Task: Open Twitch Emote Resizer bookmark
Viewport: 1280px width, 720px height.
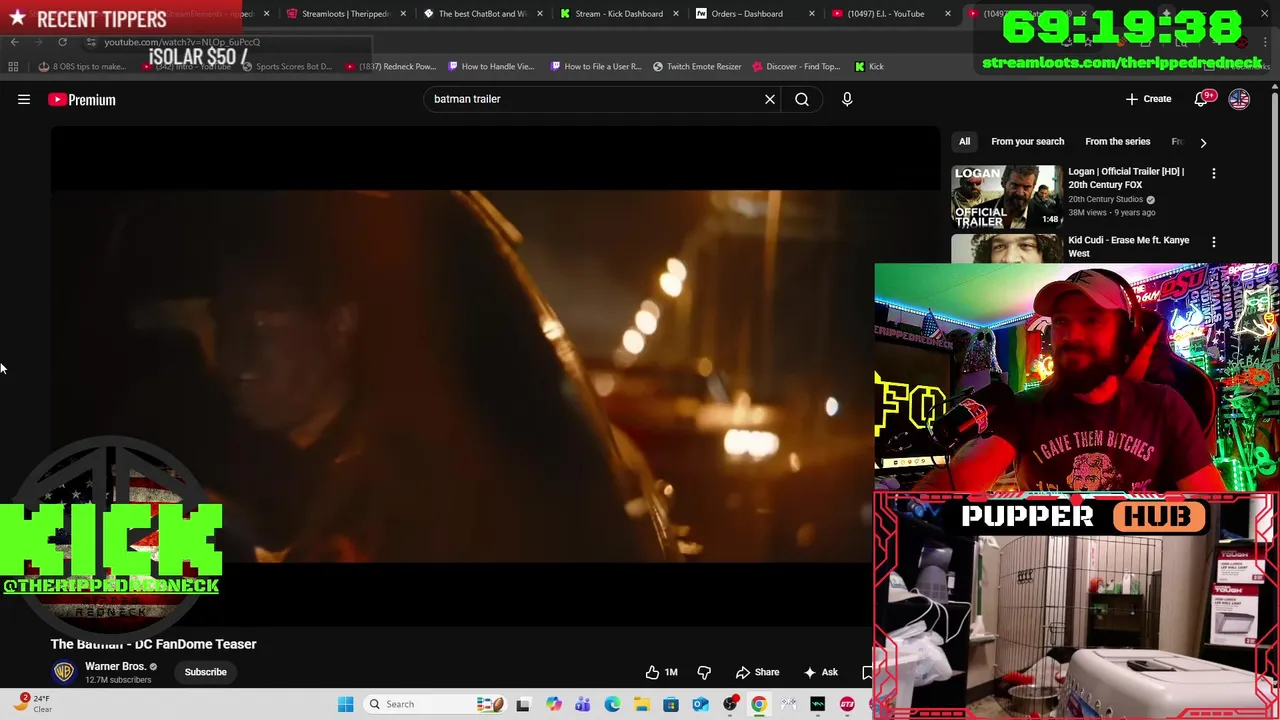Action: click(x=697, y=66)
